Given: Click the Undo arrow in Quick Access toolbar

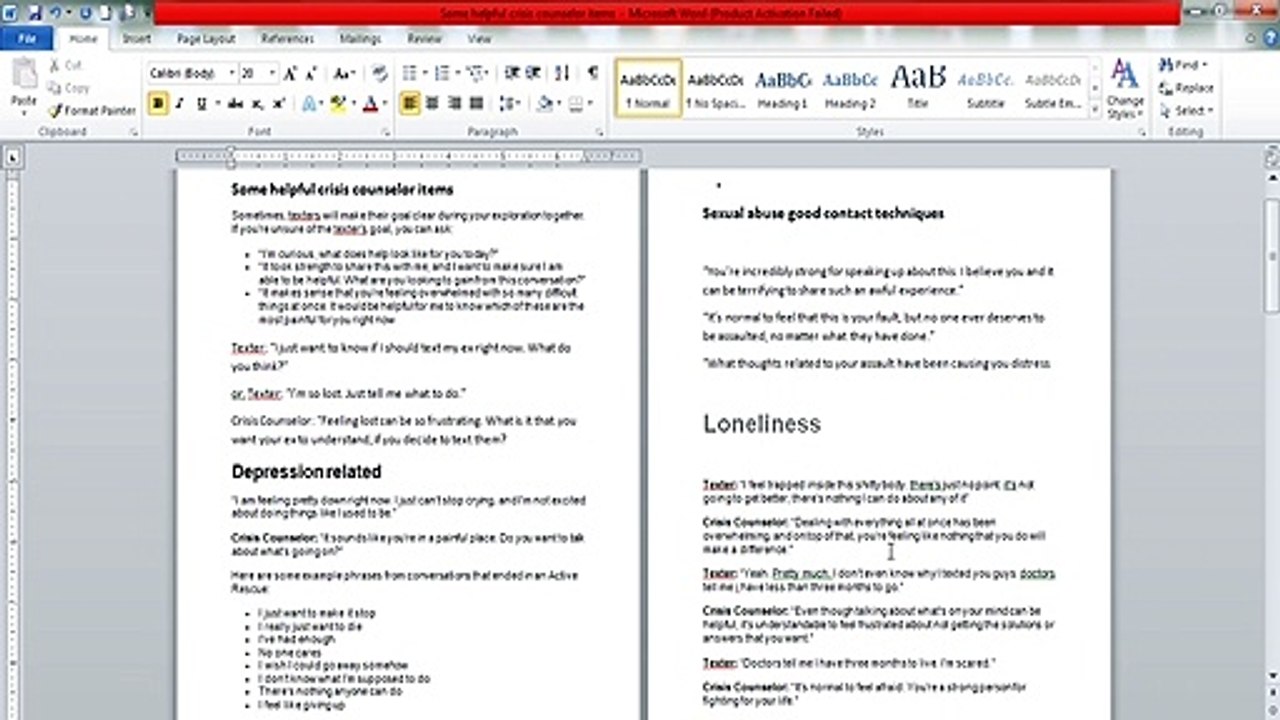Looking at the screenshot, I should pyautogui.click(x=57, y=14).
